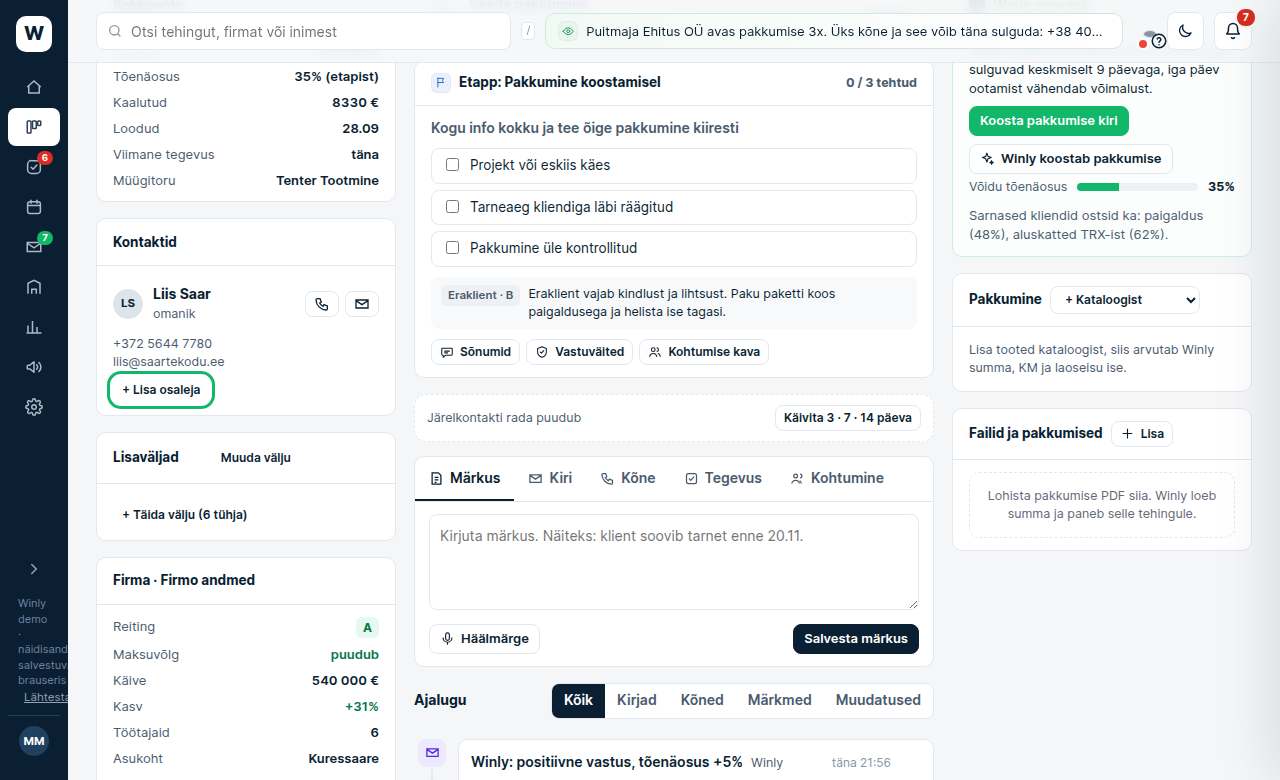
Task: Switch to the Kiri tab
Action: [x=550, y=478]
